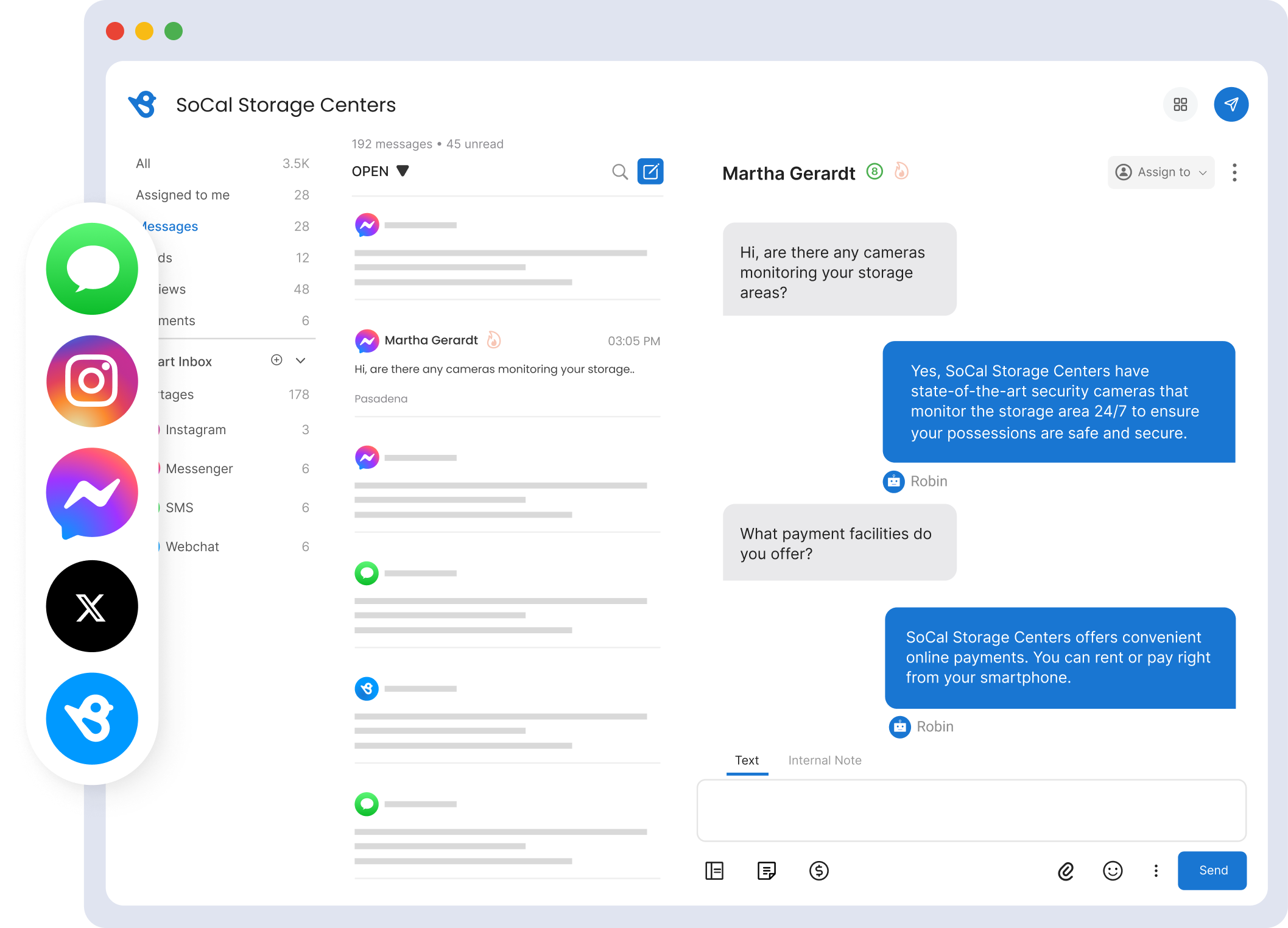Collapse the Smart Inbox section chevron
Image resolution: width=1288 pixels, height=928 pixels.
(x=300, y=360)
